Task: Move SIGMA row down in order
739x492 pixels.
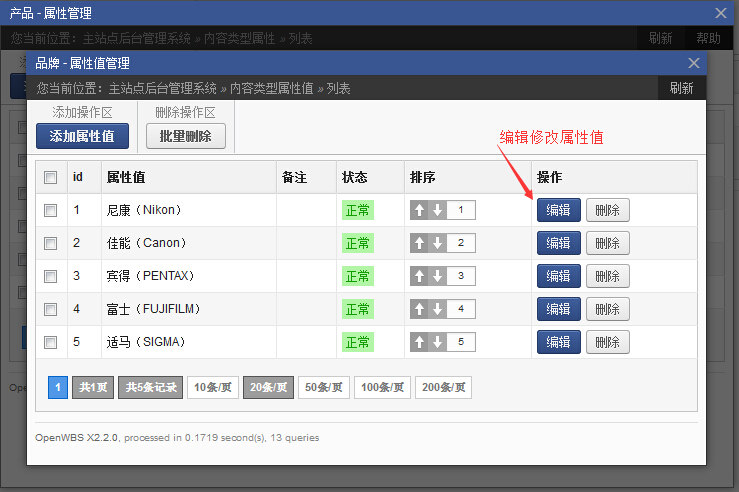Action: click(x=437, y=342)
